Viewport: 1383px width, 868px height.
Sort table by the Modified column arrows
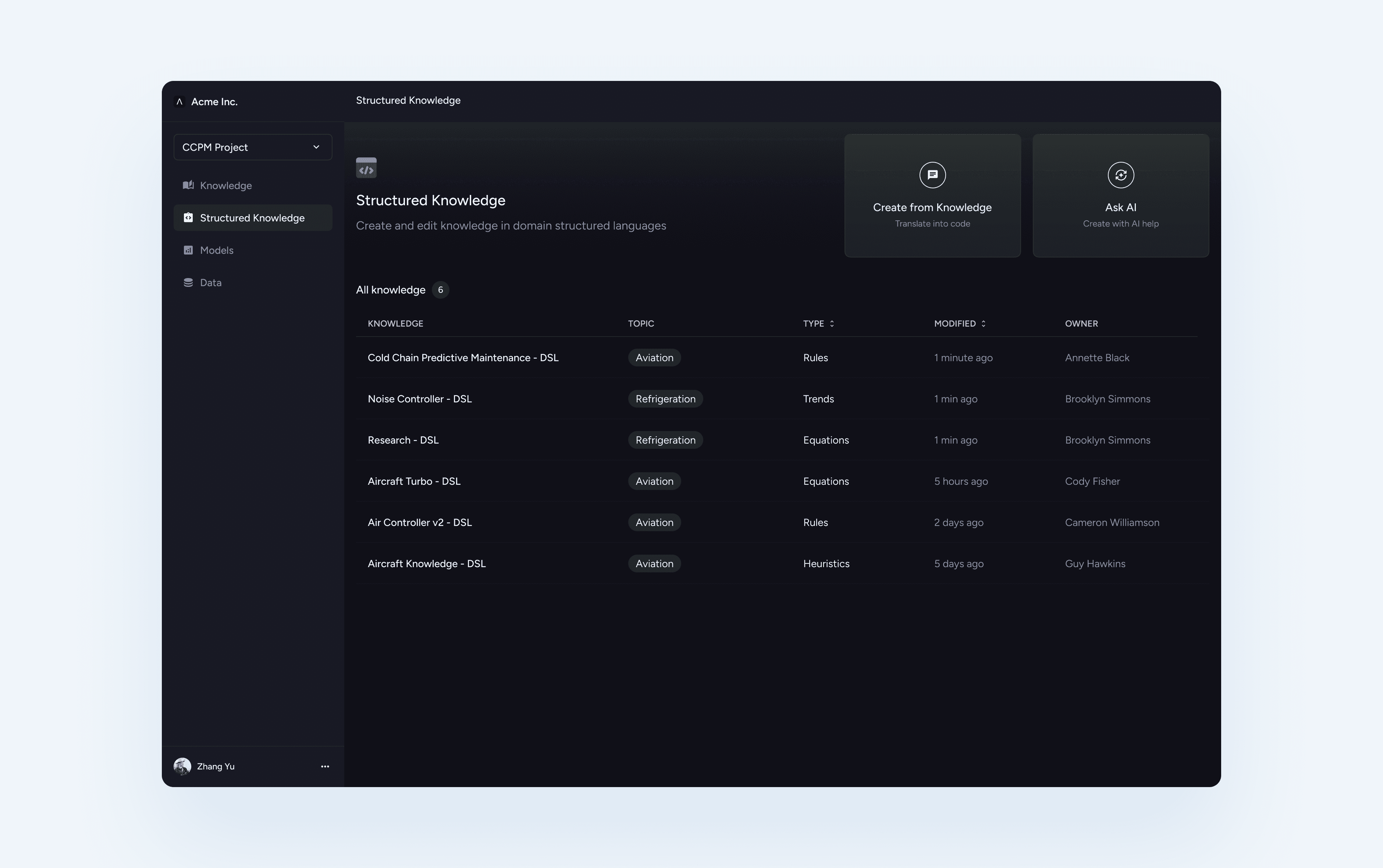tap(984, 324)
